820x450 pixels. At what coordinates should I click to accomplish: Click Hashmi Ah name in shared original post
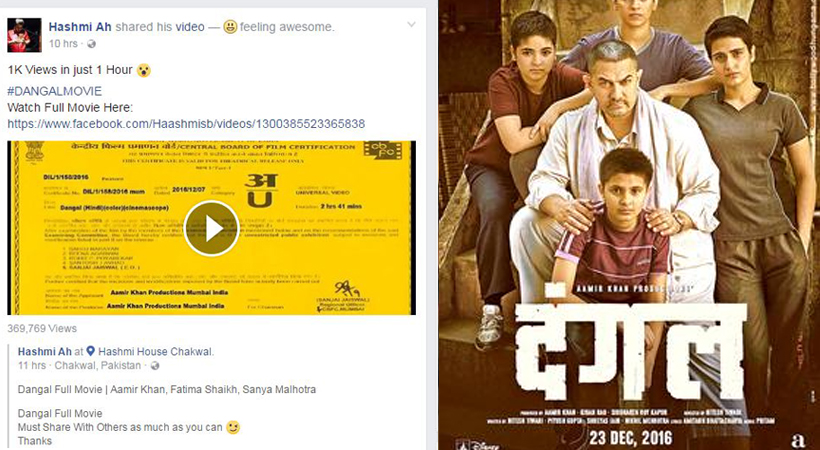point(44,352)
